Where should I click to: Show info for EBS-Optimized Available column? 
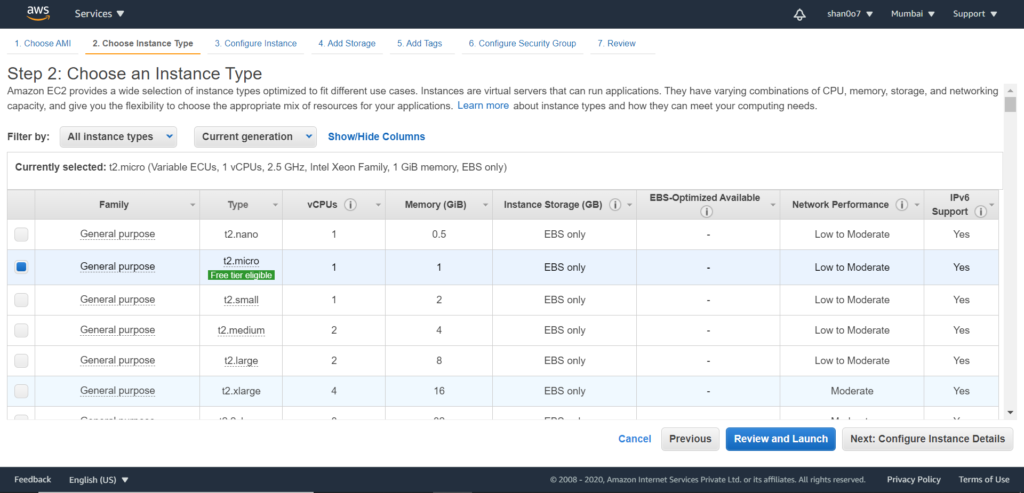(x=706, y=212)
